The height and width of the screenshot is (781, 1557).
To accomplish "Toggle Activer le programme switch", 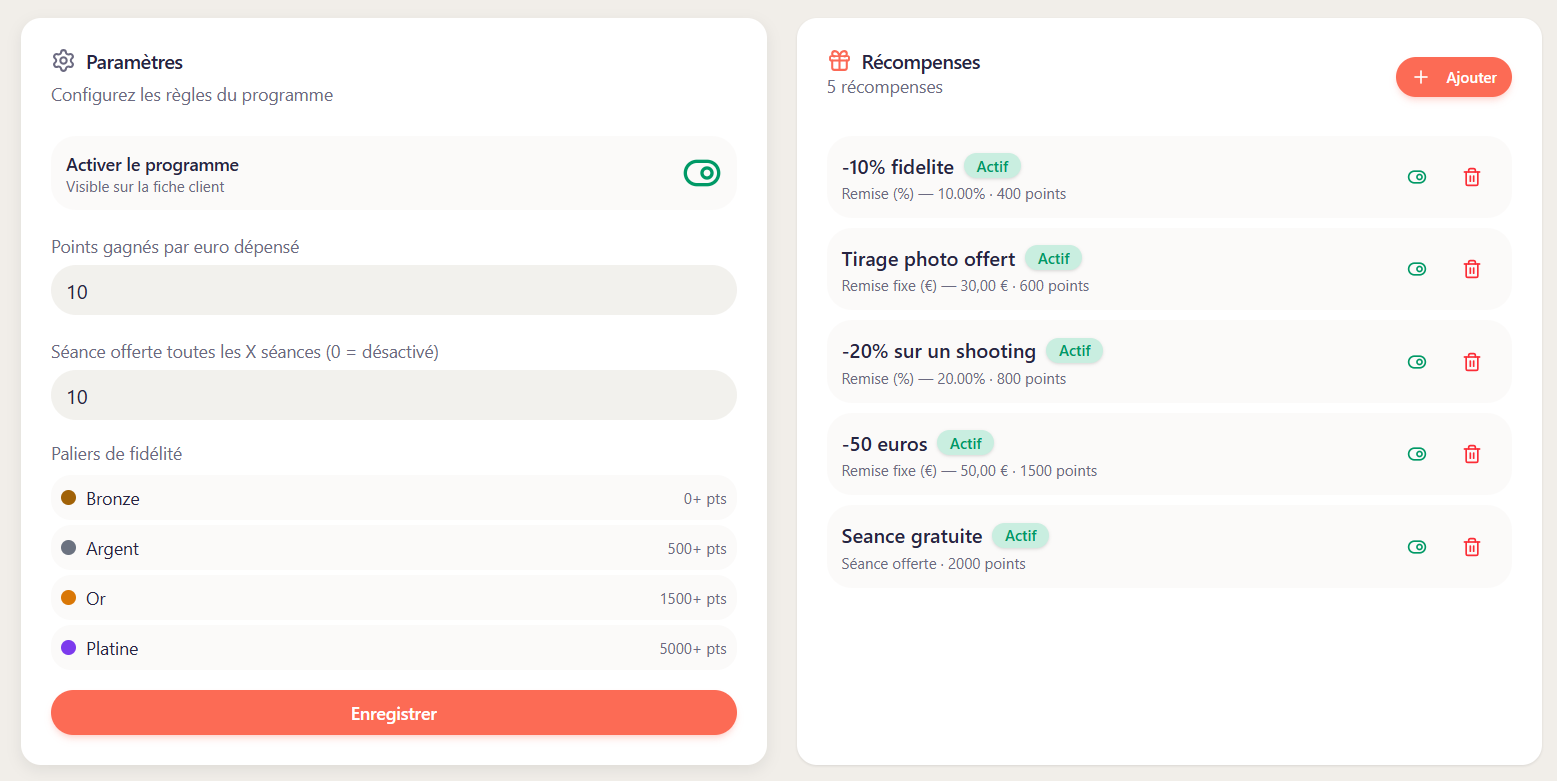I will (702, 173).
